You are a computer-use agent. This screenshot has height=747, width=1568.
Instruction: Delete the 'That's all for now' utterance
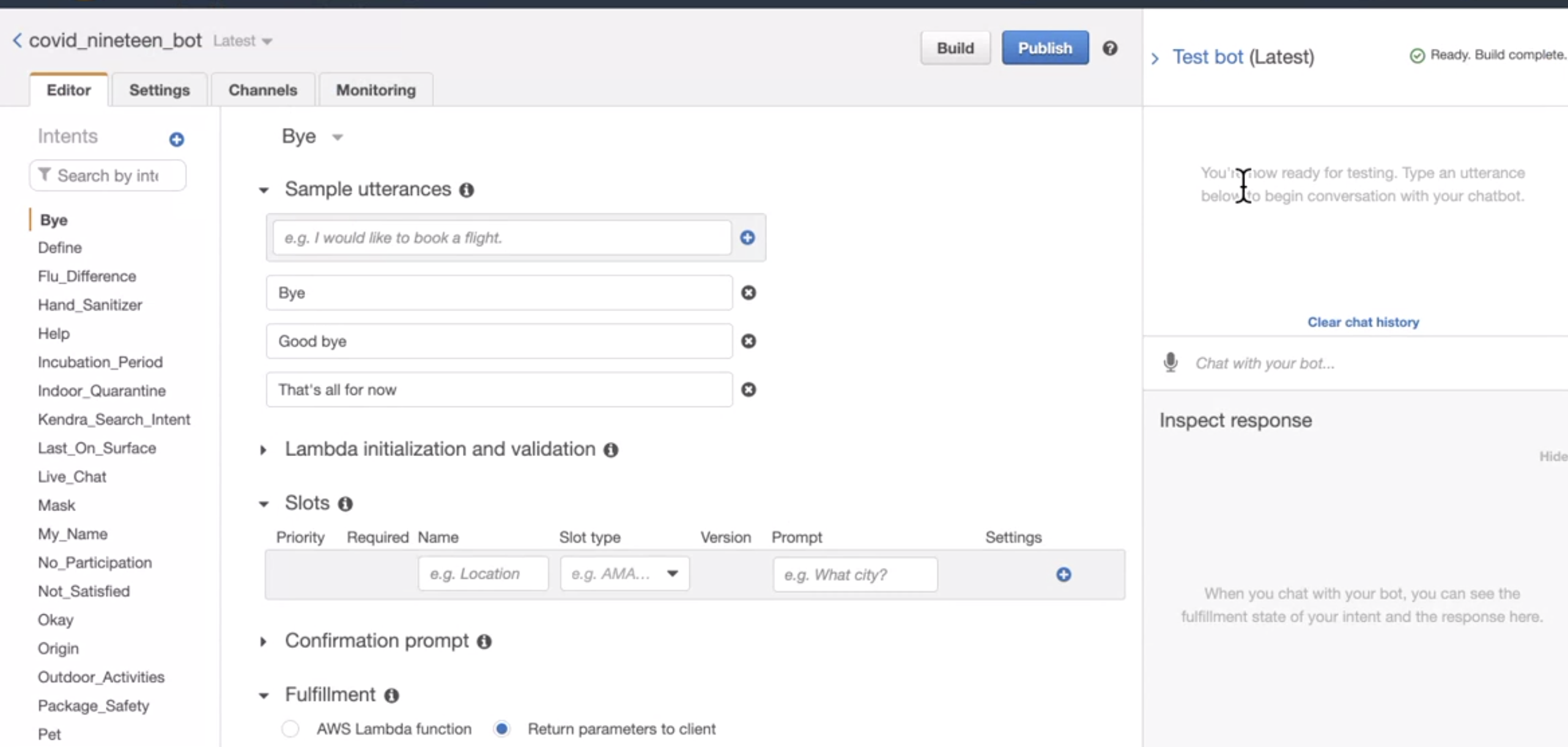tap(748, 389)
